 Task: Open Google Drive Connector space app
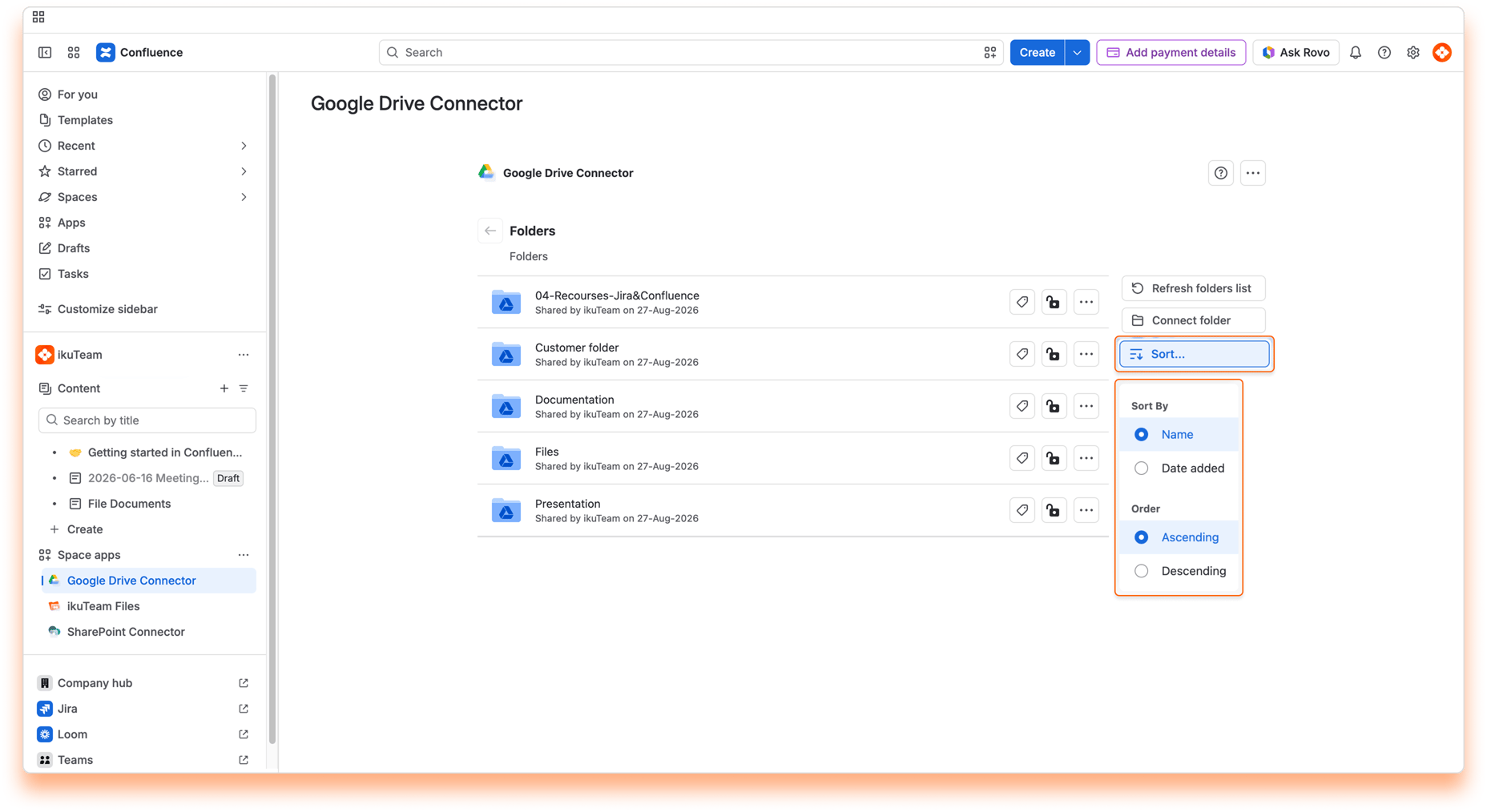(x=147, y=581)
